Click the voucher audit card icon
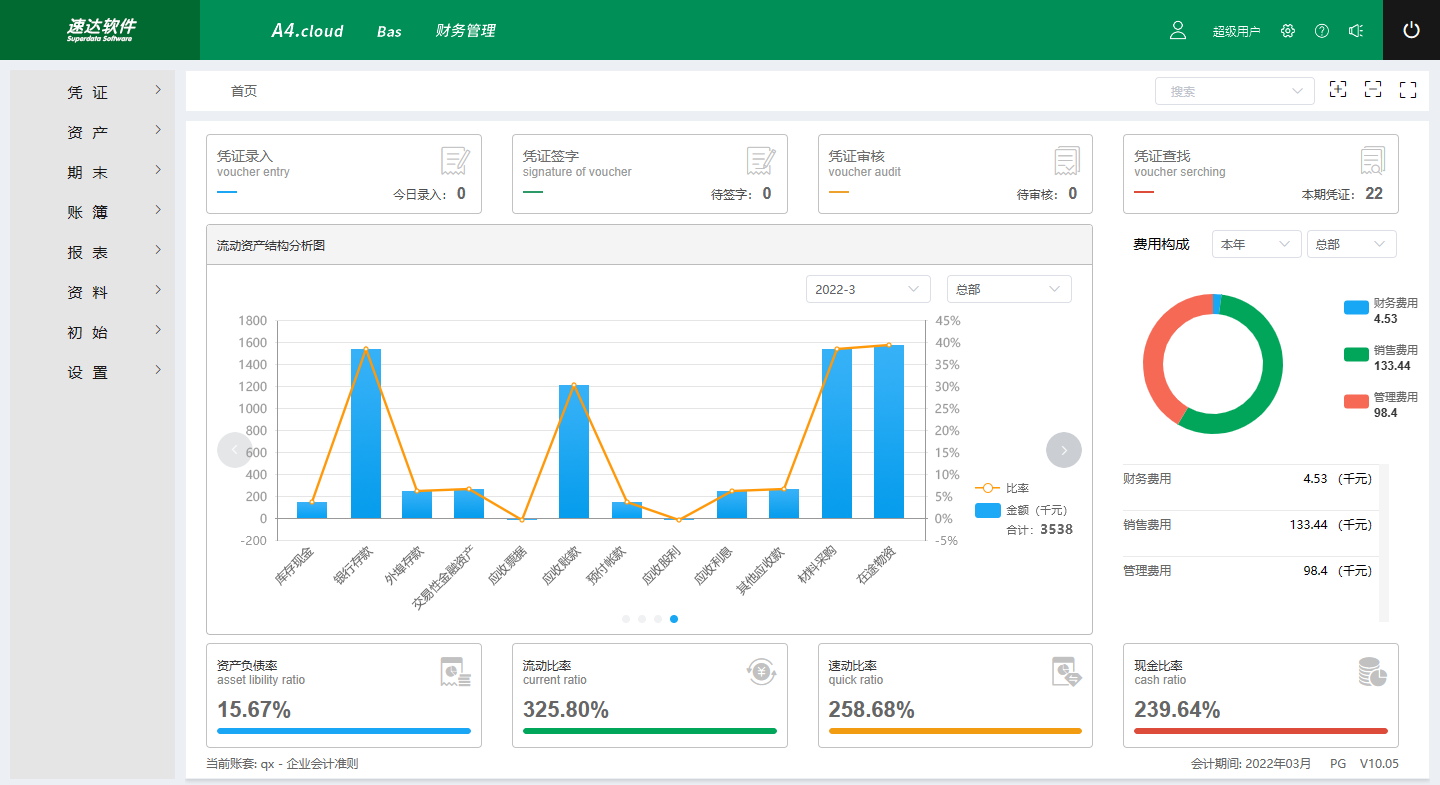The height and width of the screenshot is (785, 1440). point(1067,161)
